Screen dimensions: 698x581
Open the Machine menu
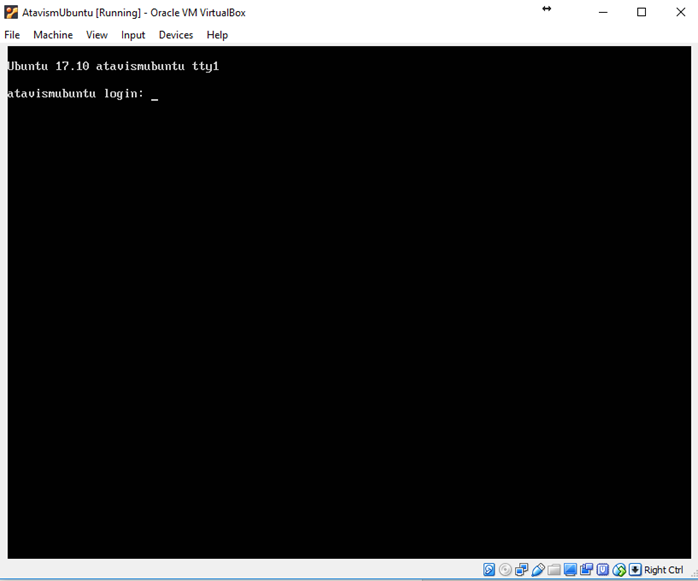coord(53,35)
